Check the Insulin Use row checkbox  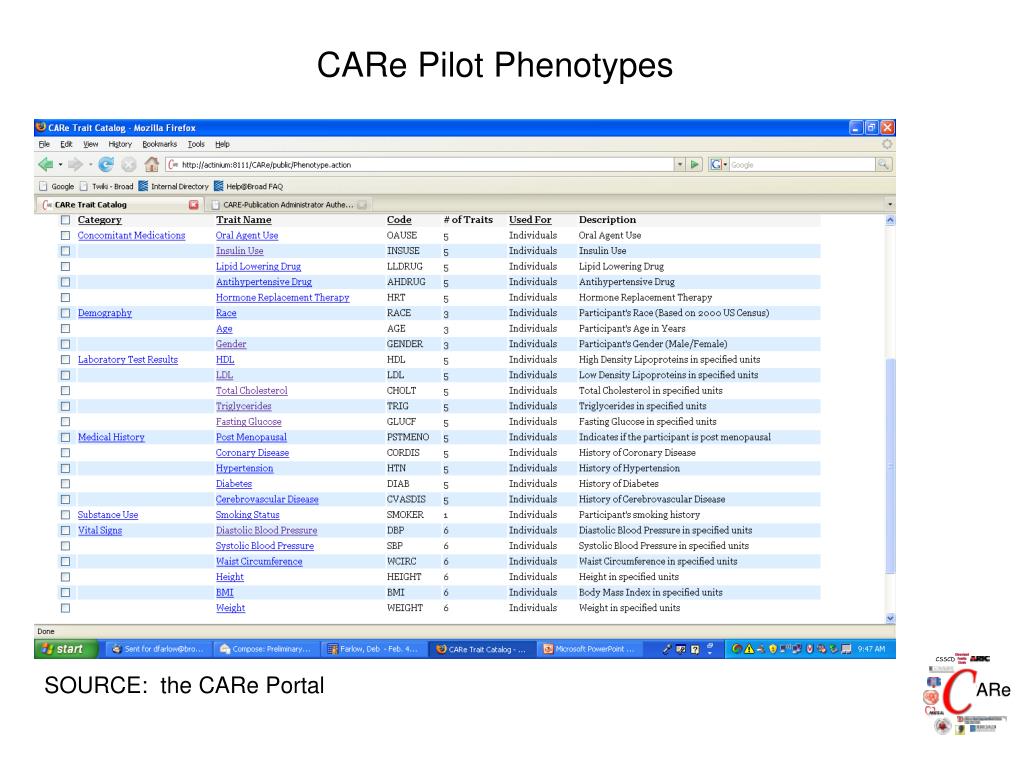[65, 251]
